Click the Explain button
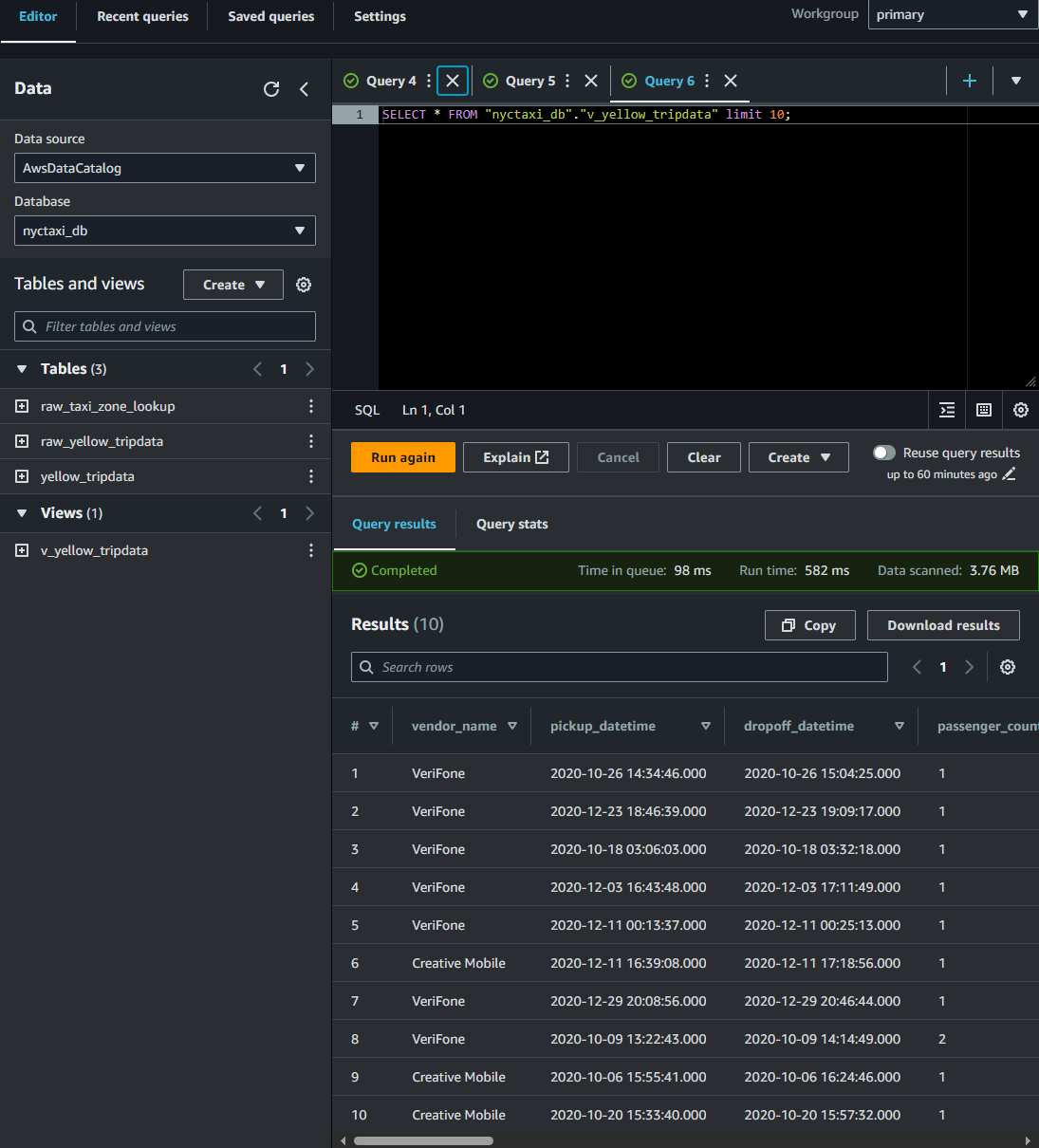Viewport: 1039px width, 1148px height. pyautogui.click(x=516, y=457)
